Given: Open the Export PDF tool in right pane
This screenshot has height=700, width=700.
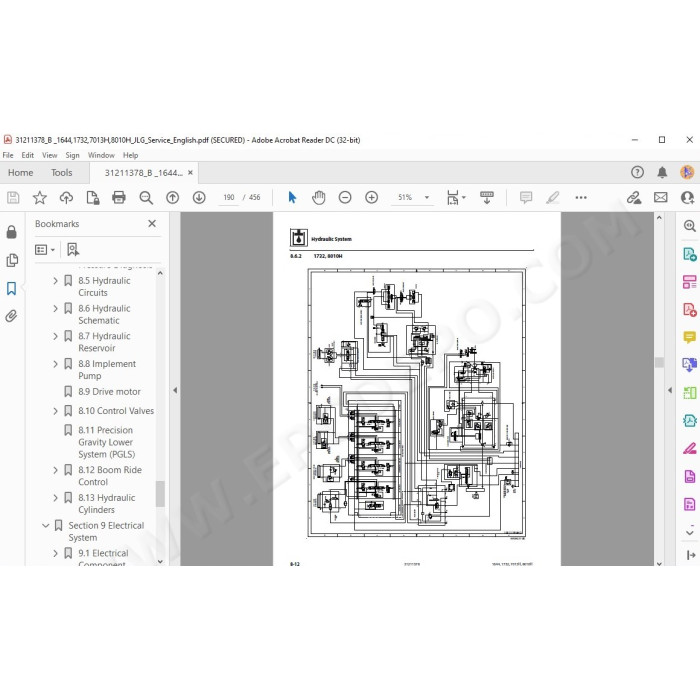Looking at the screenshot, I should click(x=689, y=254).
